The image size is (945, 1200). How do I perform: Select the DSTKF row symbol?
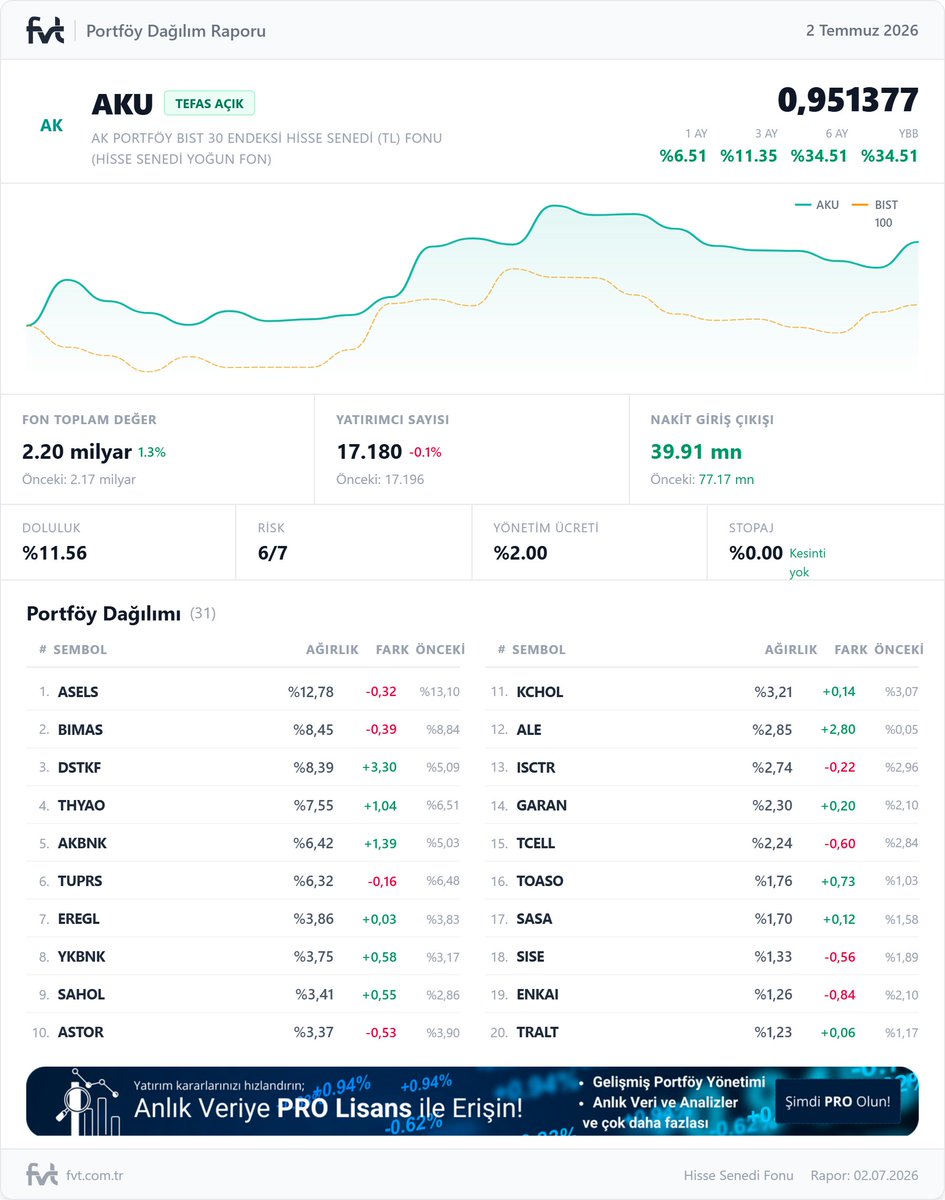79,768
